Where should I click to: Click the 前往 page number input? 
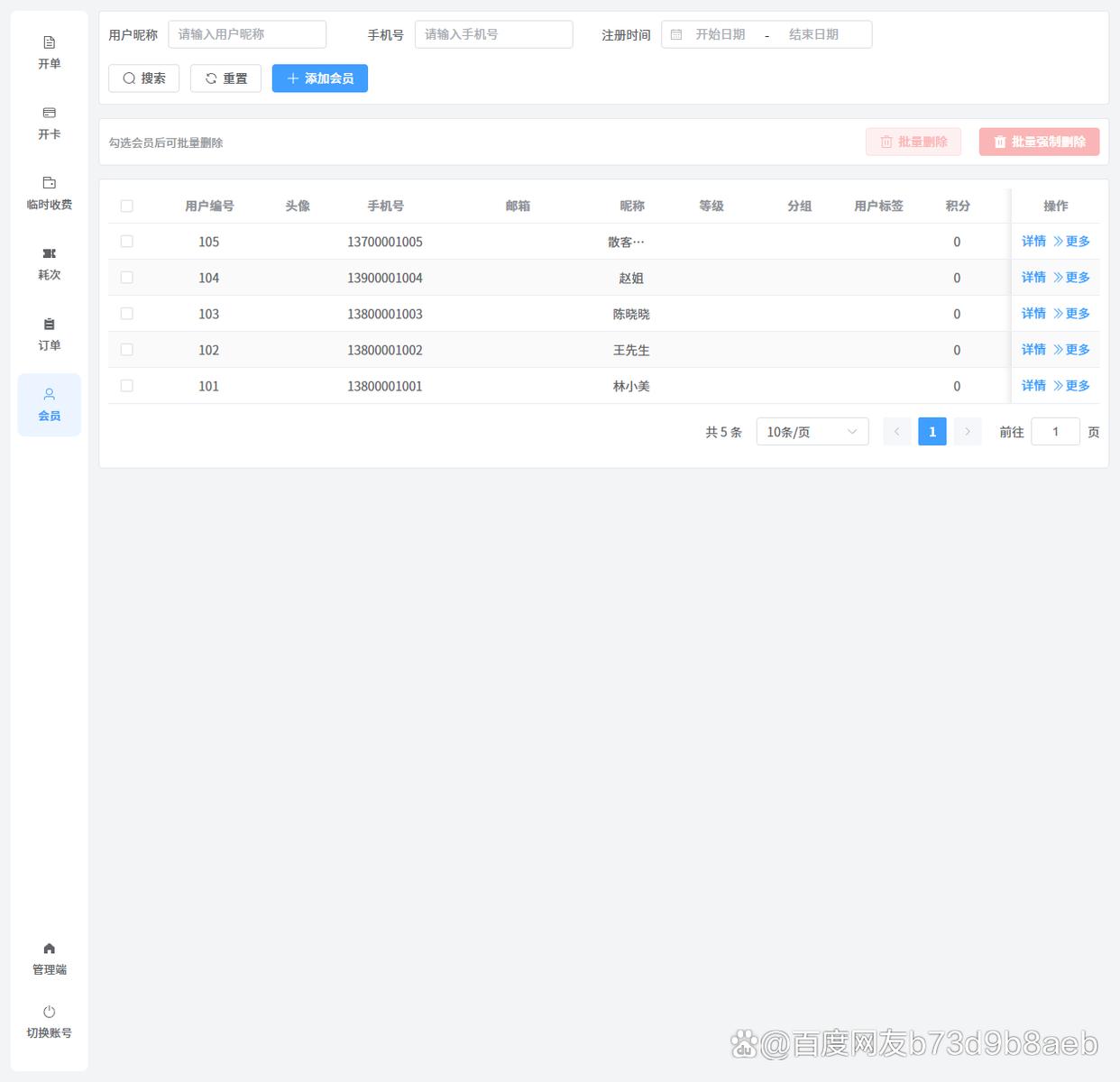point(1055,432)
